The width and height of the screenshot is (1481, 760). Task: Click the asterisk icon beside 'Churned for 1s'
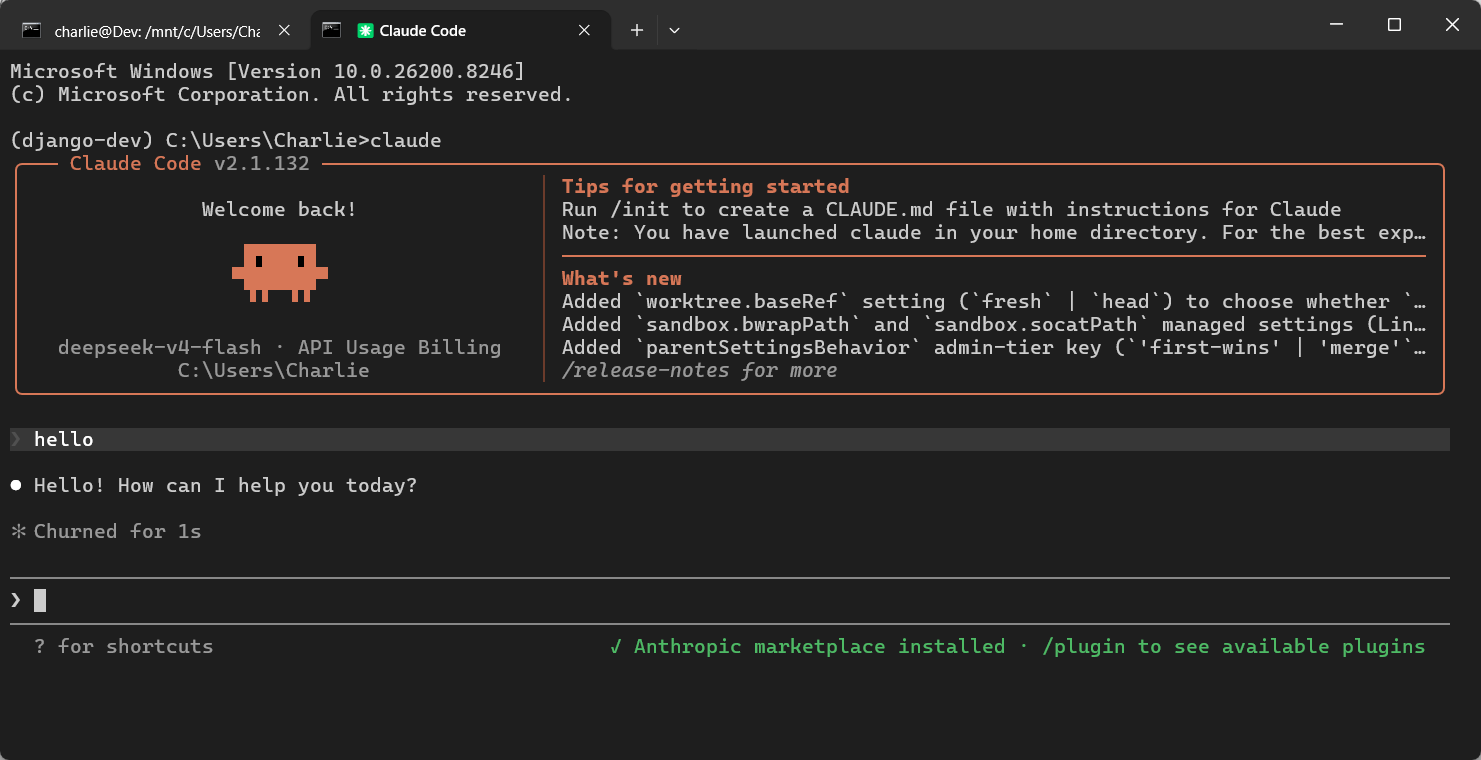point(17,532)
